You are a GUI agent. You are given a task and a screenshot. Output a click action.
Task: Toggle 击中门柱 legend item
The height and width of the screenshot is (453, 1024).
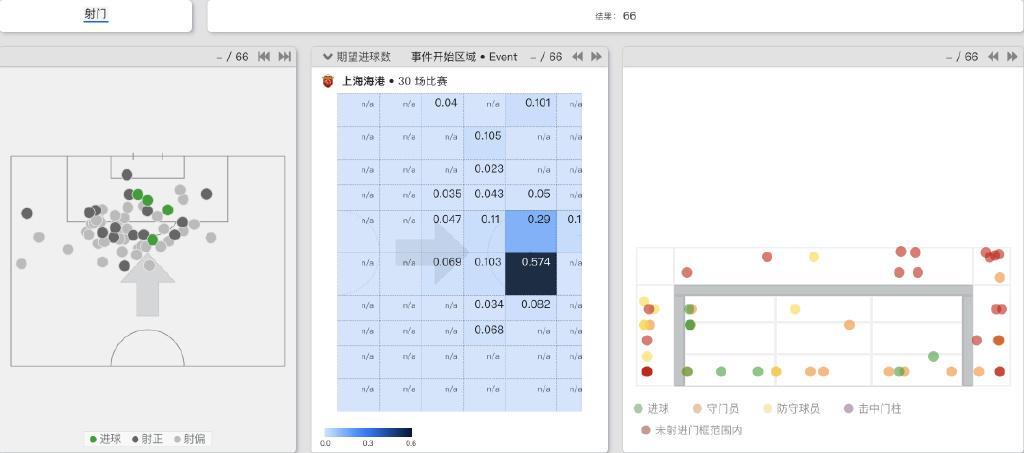pyautogui.click(x=872, y=409)
